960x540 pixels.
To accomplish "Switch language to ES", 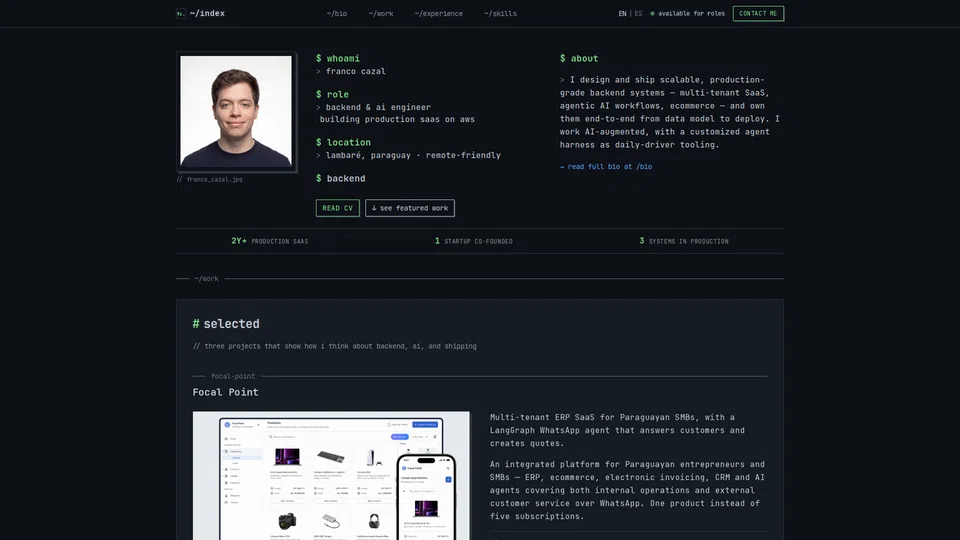I will (x=639, y=13).
